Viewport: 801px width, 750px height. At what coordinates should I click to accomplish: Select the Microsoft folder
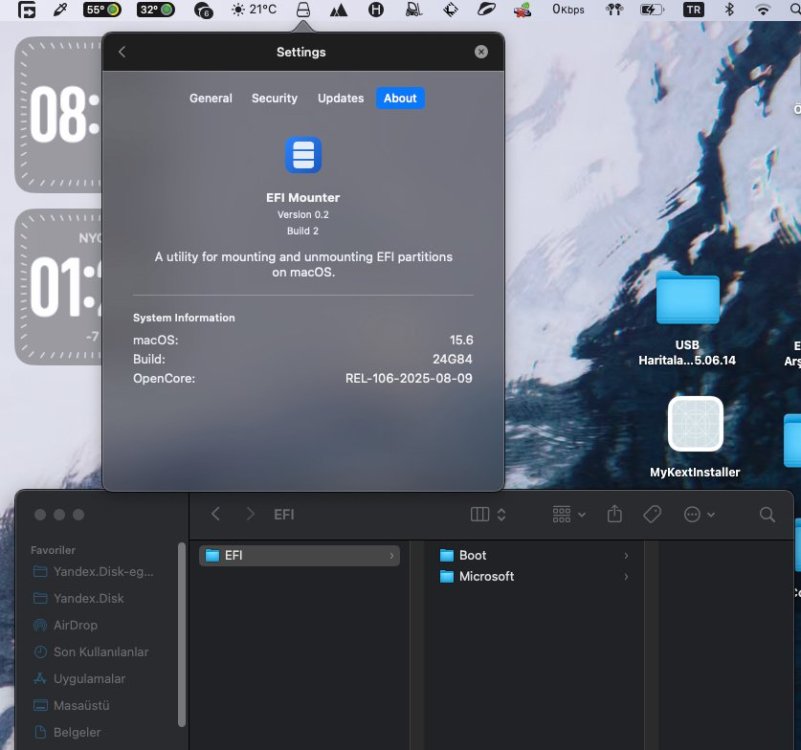tap(534, 576)
